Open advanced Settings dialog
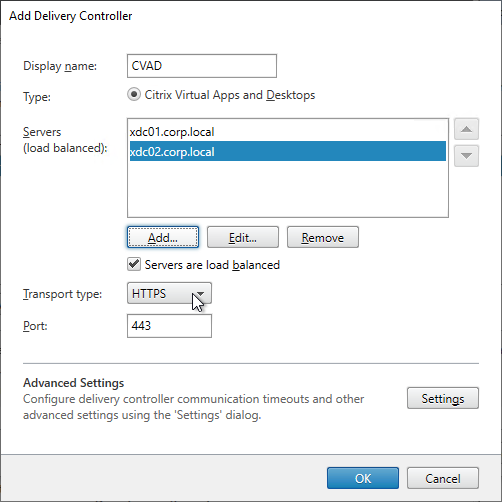Screen dimensions: 502x502 [443, 398]
